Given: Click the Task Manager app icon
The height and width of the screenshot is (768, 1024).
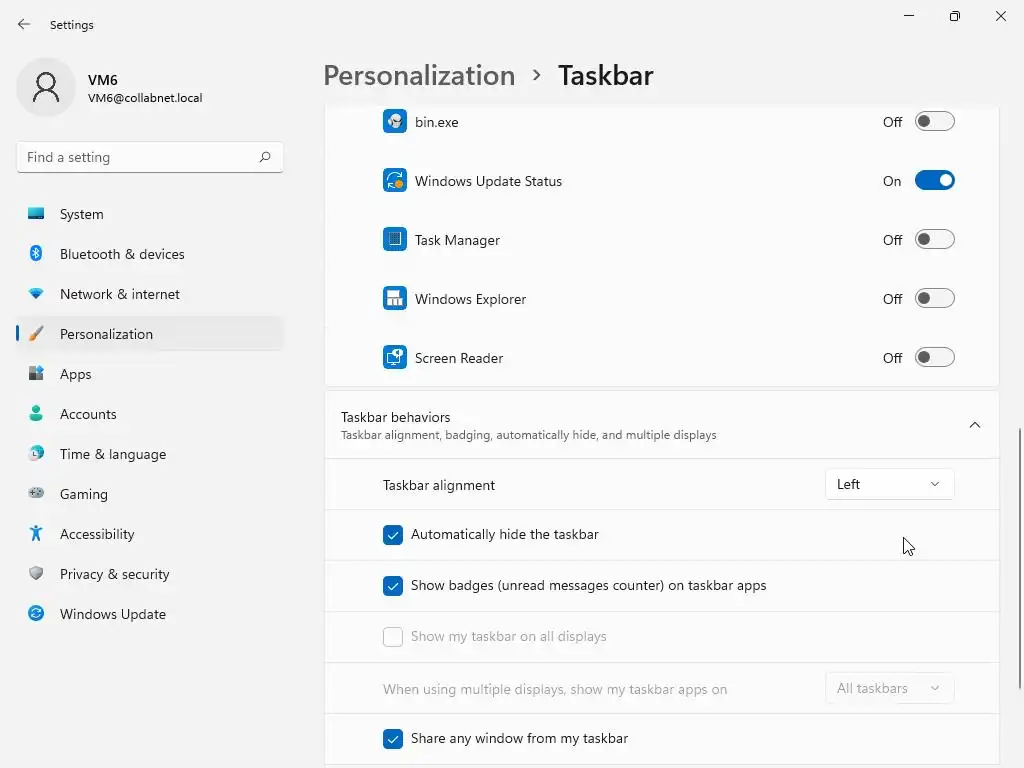Looking at the screenshot, I should pyautogui.click(x=394, y=239).
